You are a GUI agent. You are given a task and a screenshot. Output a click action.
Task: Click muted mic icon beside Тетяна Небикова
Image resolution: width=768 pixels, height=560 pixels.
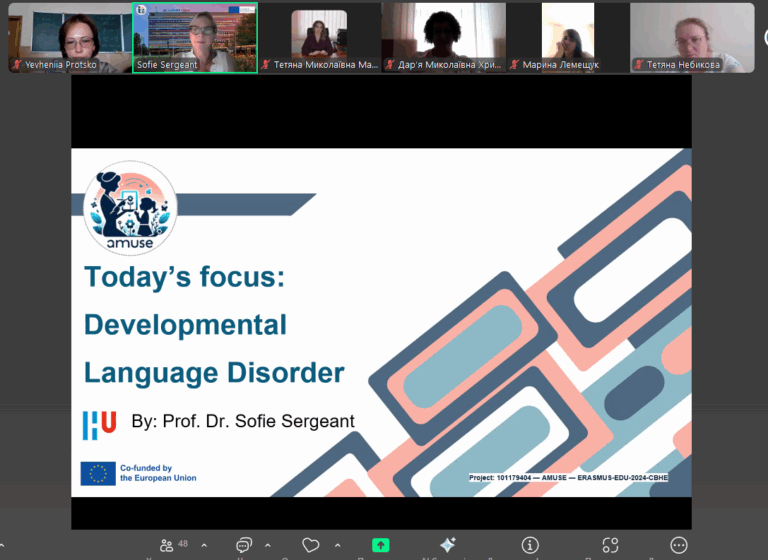coord(639,64)
